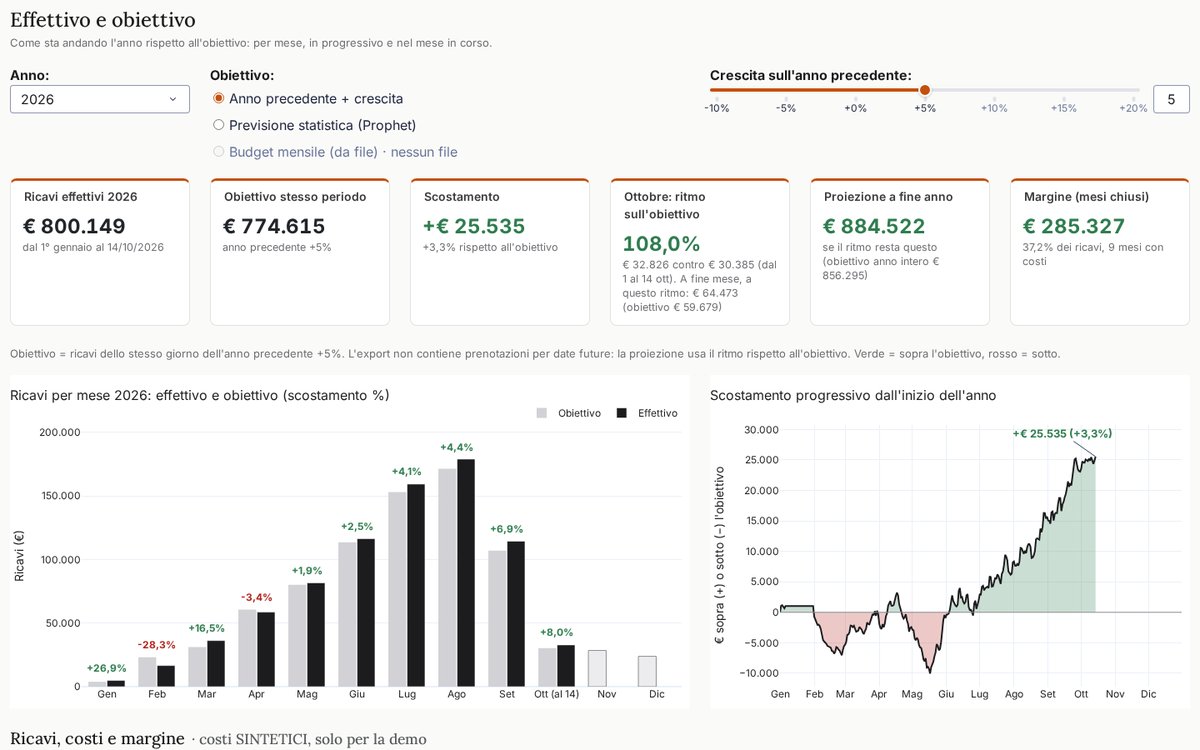The width and height of the screenshot is (1200, 750).
Task: Click the '+6,9%' label above September
Action: pyautogui.click(x=506, y=529)
